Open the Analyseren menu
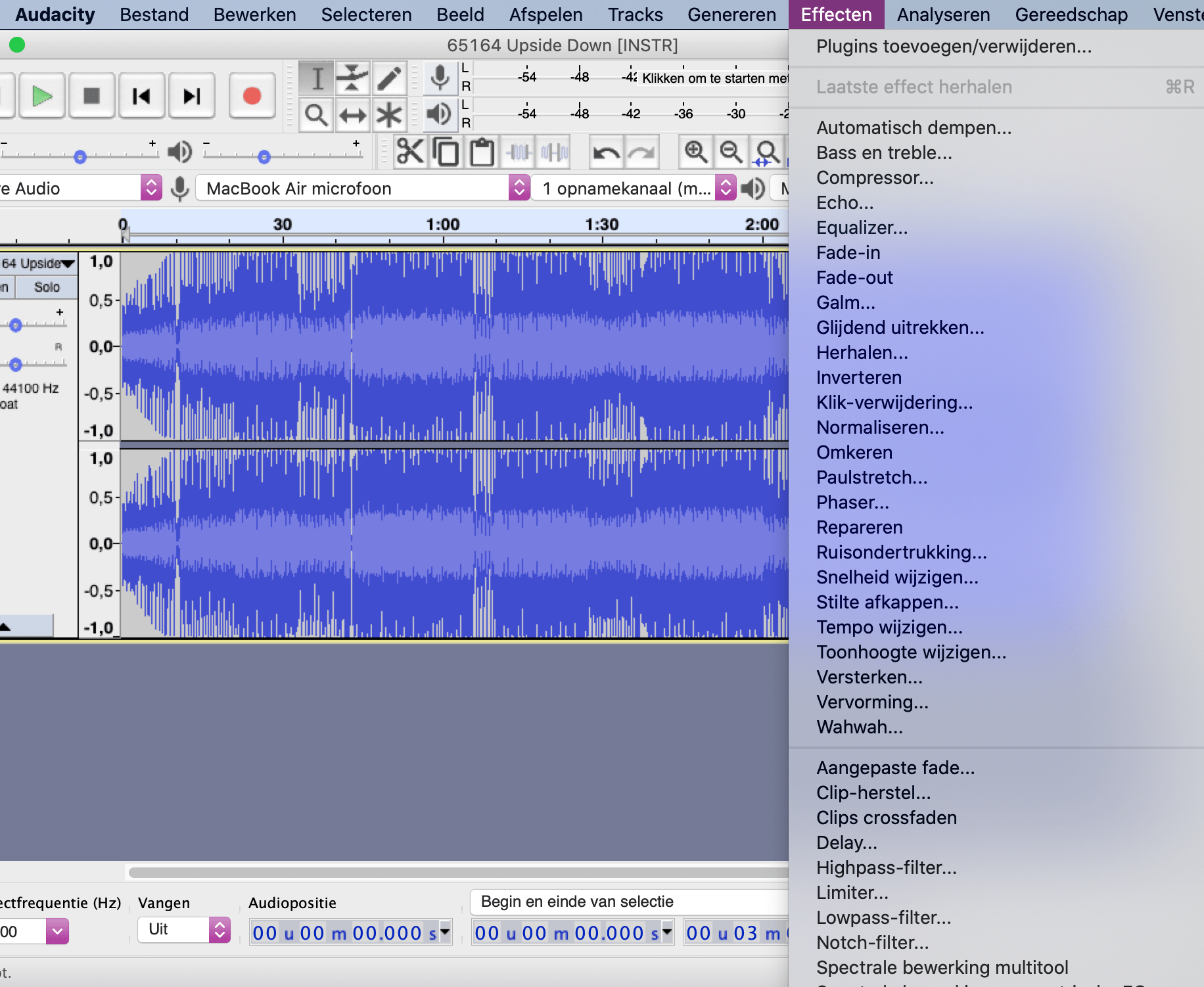1204x987 pixels. click(x=943, y=14)
